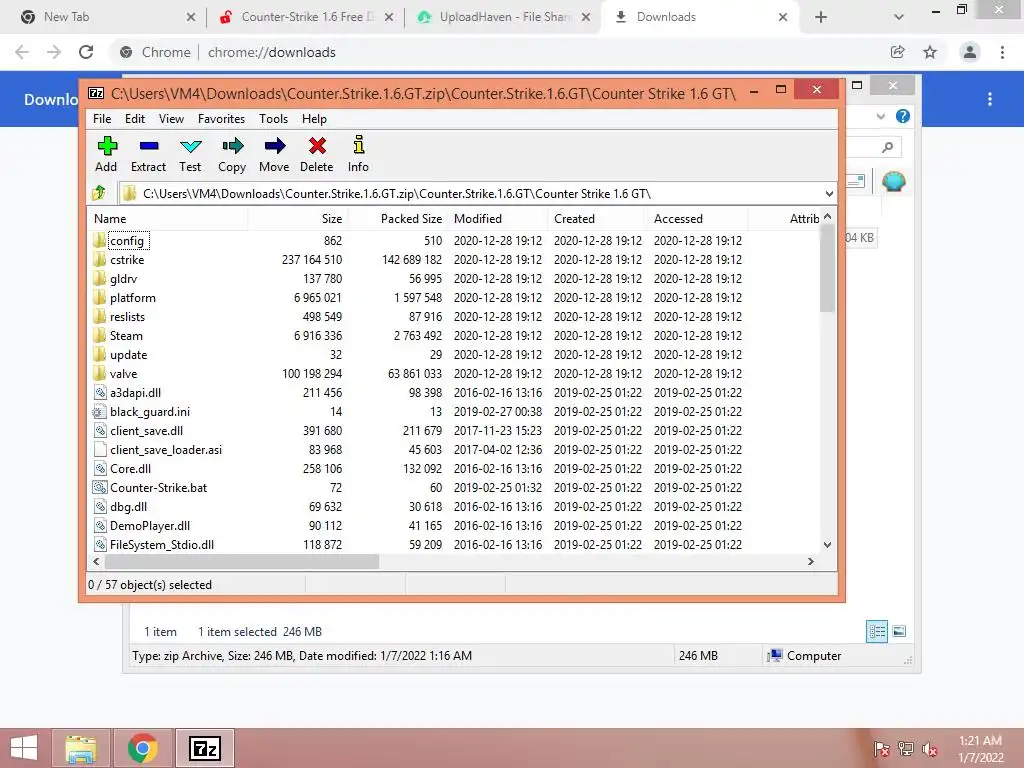Screen dimensions: 1024x768
Task: Click the scroll right arrow of the file list
Action: point(810,562)
